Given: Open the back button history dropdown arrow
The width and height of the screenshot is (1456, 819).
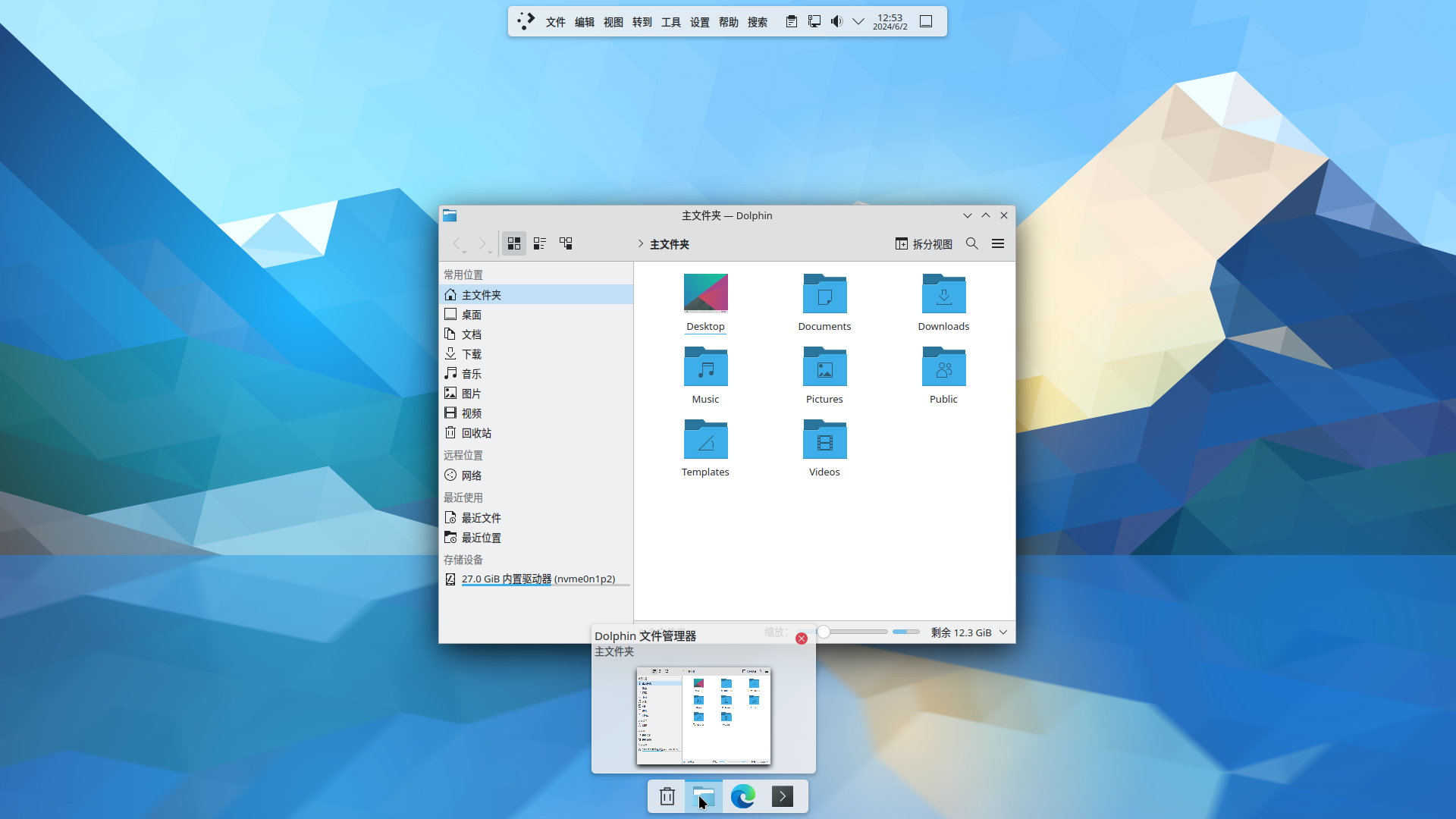Looking at the screenshot, I should point(464,252).
